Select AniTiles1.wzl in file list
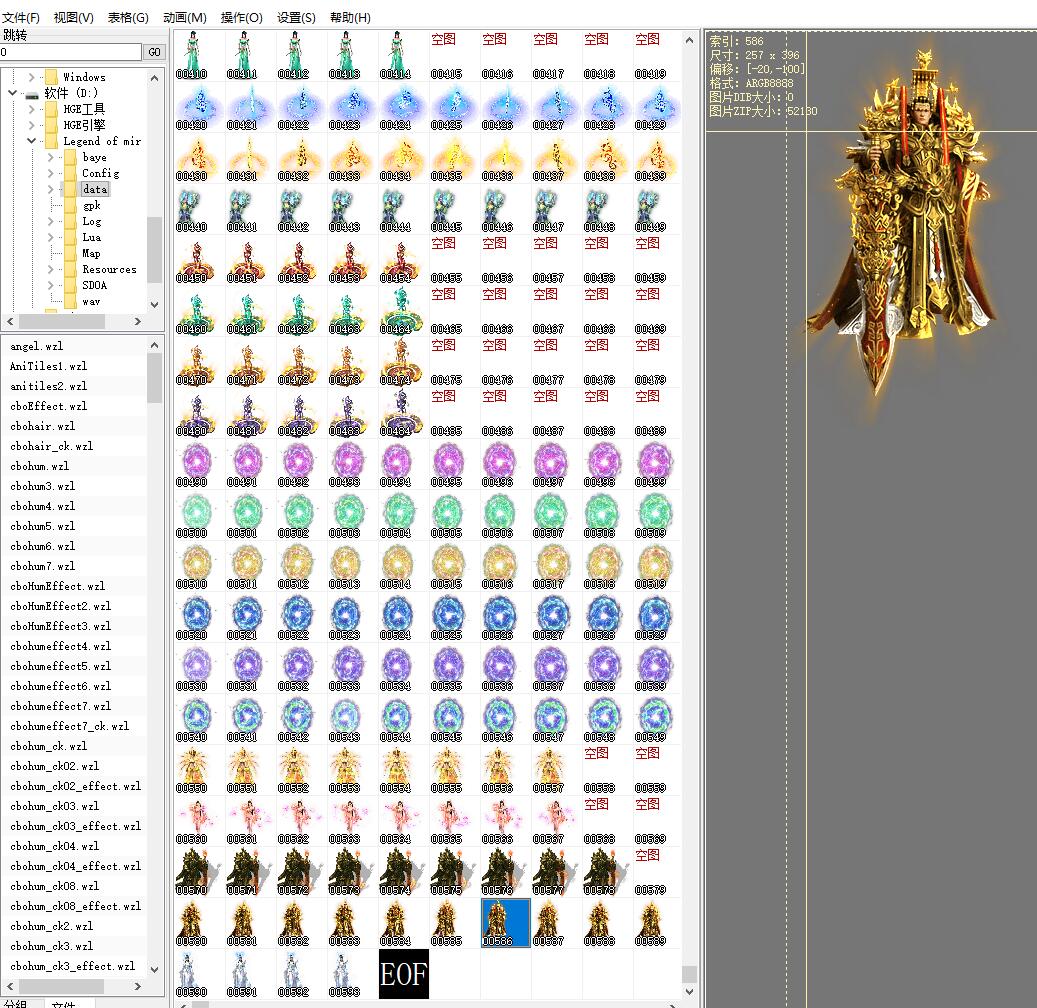 coord(48,366)
